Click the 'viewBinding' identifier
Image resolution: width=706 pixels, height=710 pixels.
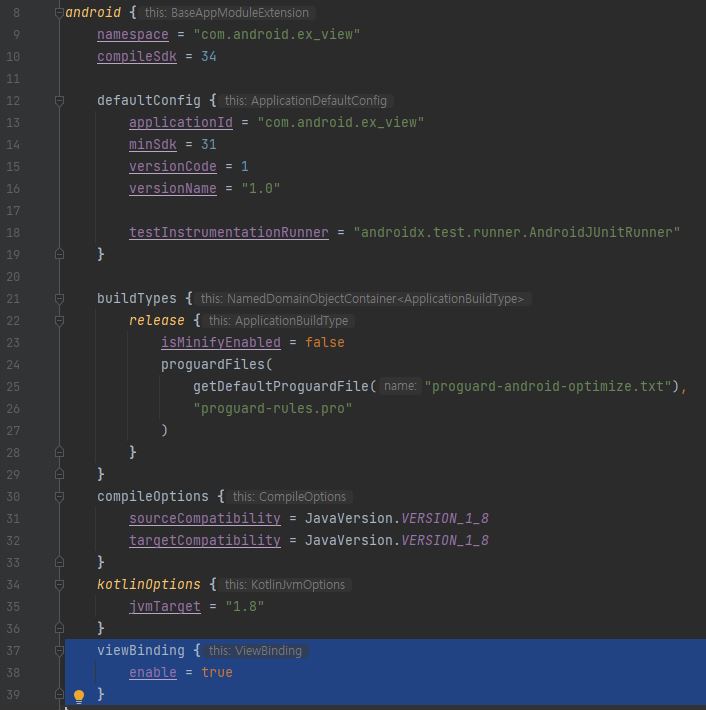[141, 650]
